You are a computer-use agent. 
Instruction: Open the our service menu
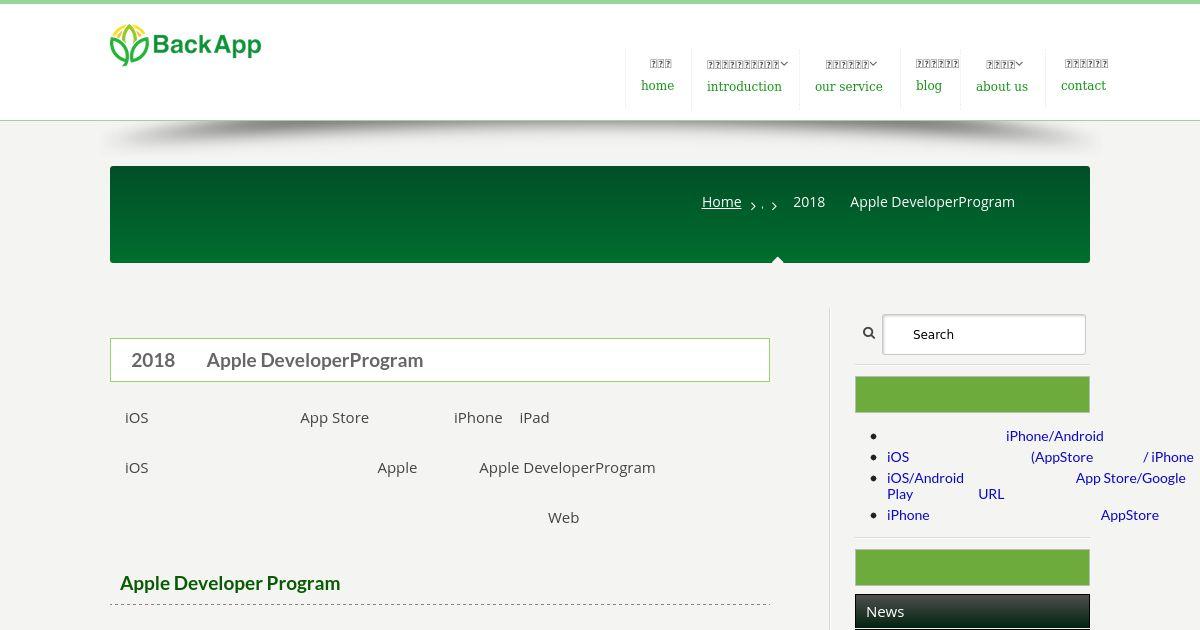pyautogui.click(x=849, y=75)
